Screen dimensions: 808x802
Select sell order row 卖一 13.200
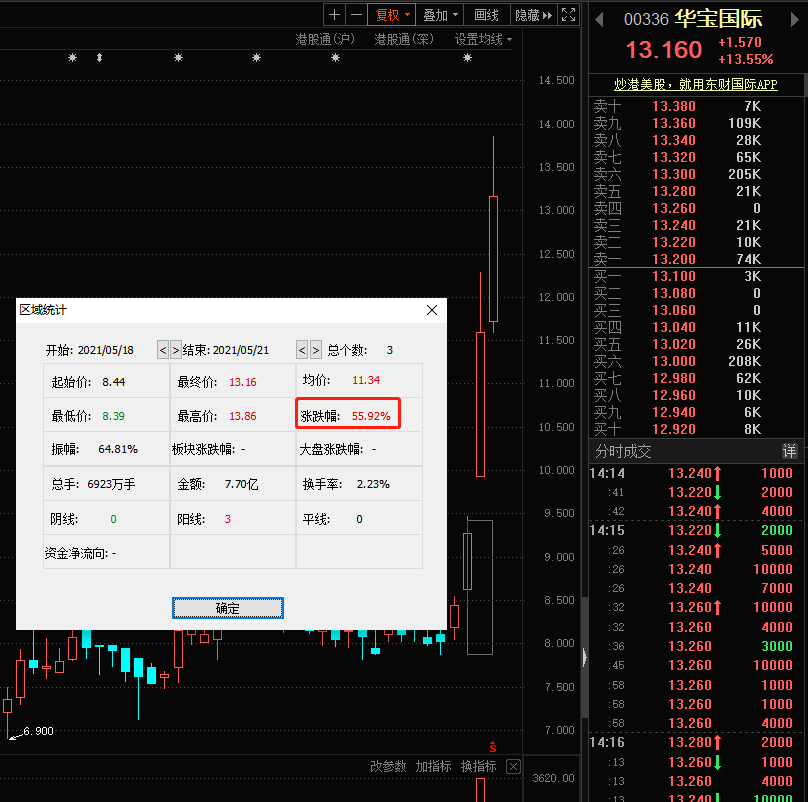click(x=696, y=259)
